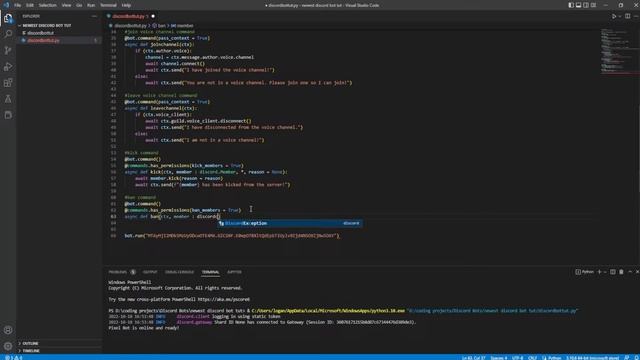Click the Run Python File play icon
640x360 pixels.
(613, 16)
